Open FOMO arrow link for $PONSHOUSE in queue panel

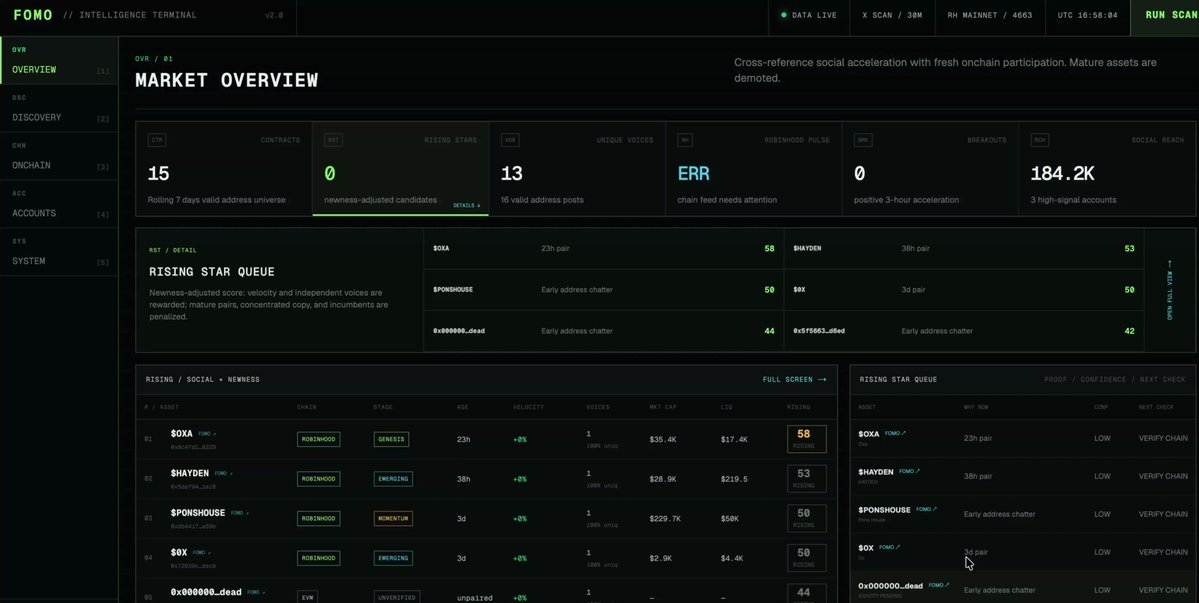click(927, 509)
